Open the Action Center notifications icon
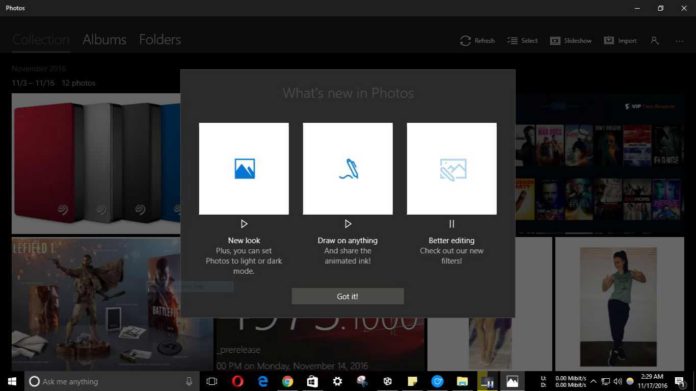This screenshot has width=696, height=391. tap(680, 381)
